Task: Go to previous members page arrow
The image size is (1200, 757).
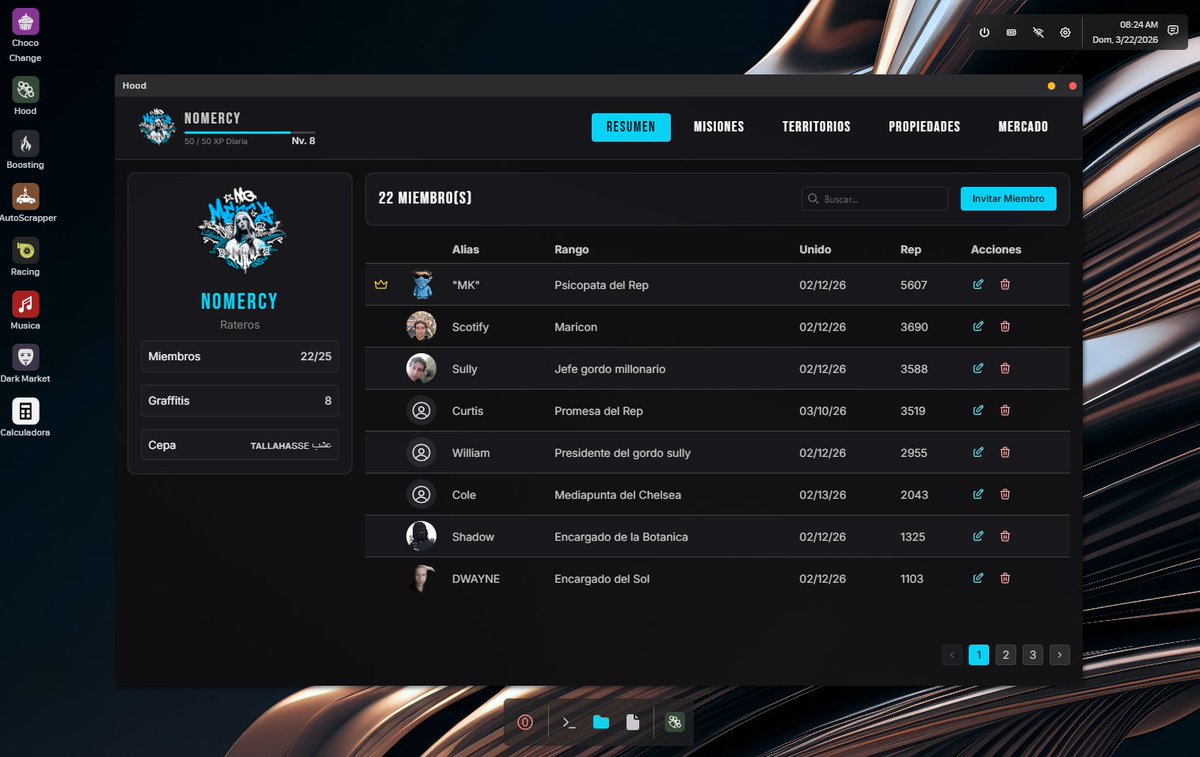Action: 952,655
